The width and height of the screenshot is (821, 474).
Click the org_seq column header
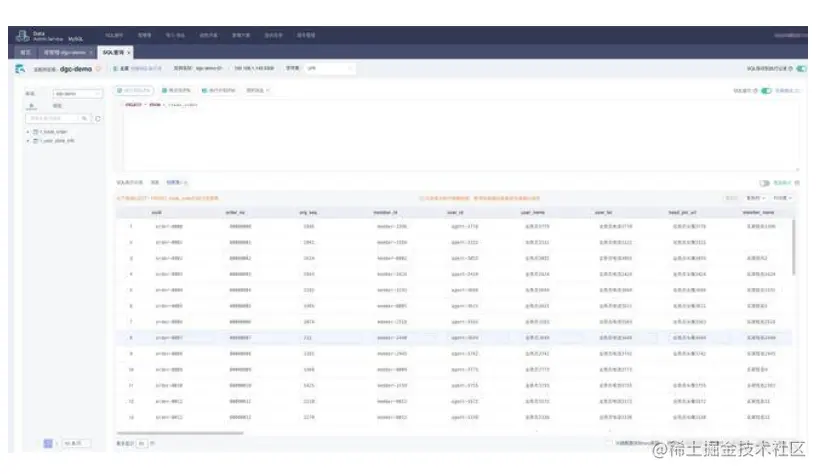point(308,213)
